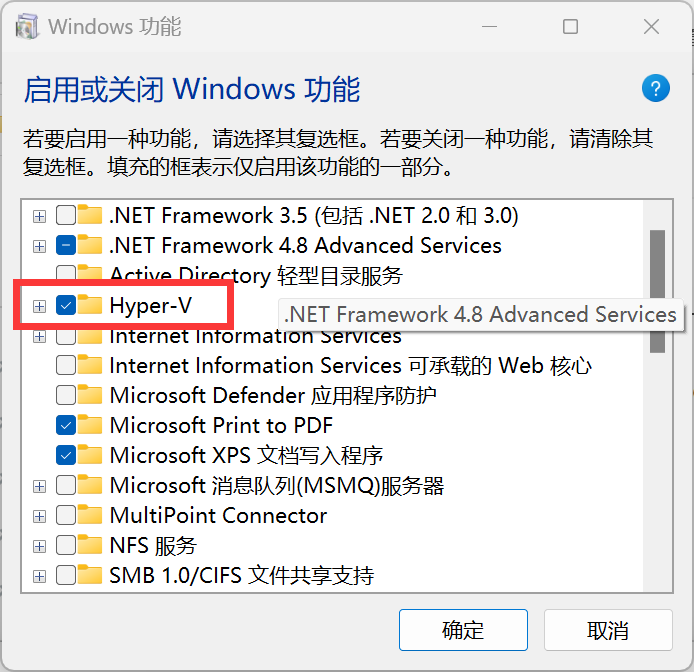694x672 pixels.
Task: Select the Microsoft Print to PDF entry
Action: [x=221, y=425]
